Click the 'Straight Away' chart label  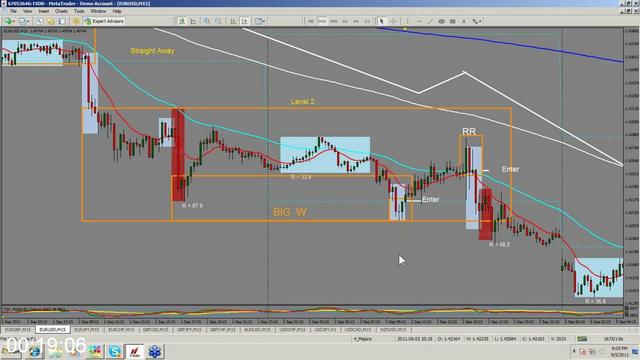click(152, 51)
